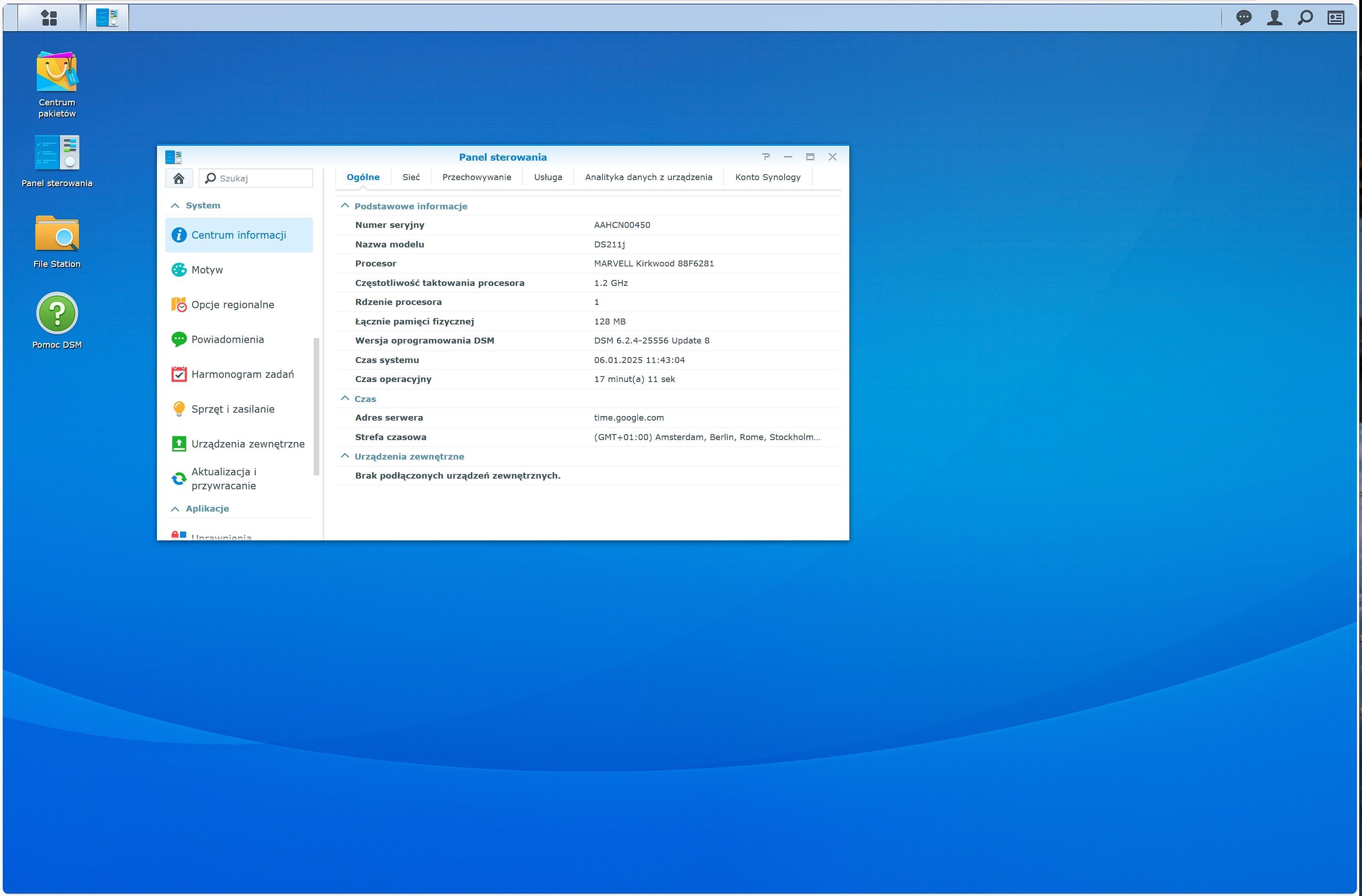This screenshot has width=1362, height=896.
Task: Click Brak podłączonych urządzeń zewnętrznych text
Action: click(x=458, y=476)
